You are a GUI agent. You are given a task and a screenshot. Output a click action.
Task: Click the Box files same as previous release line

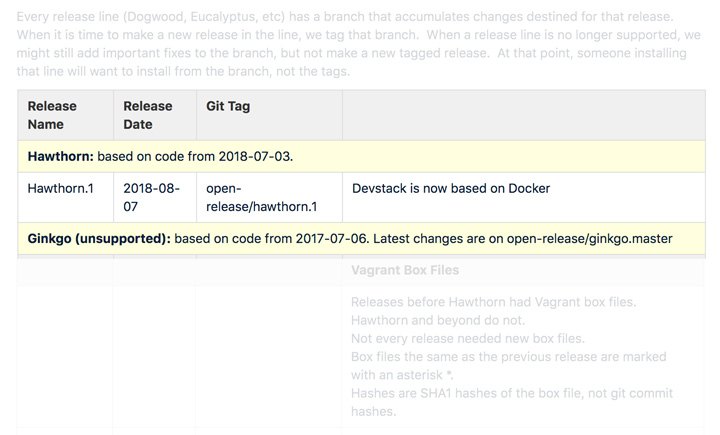coord(508,357)
